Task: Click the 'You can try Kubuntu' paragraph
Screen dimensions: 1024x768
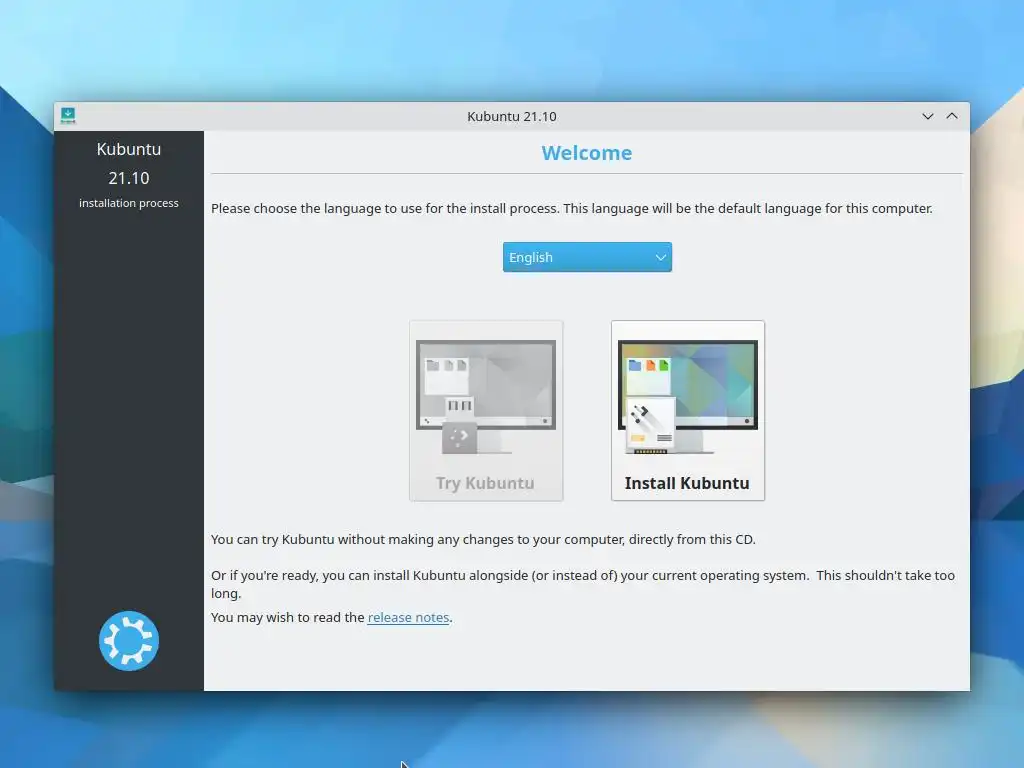Action: (483, 539)
